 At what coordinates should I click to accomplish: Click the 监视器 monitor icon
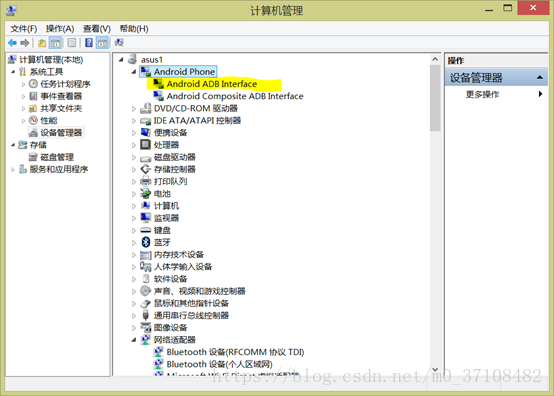point(146,218)
